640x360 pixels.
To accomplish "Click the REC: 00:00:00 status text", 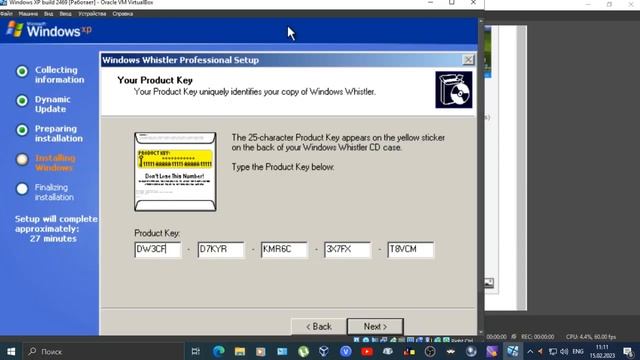I will click(538, 337).
